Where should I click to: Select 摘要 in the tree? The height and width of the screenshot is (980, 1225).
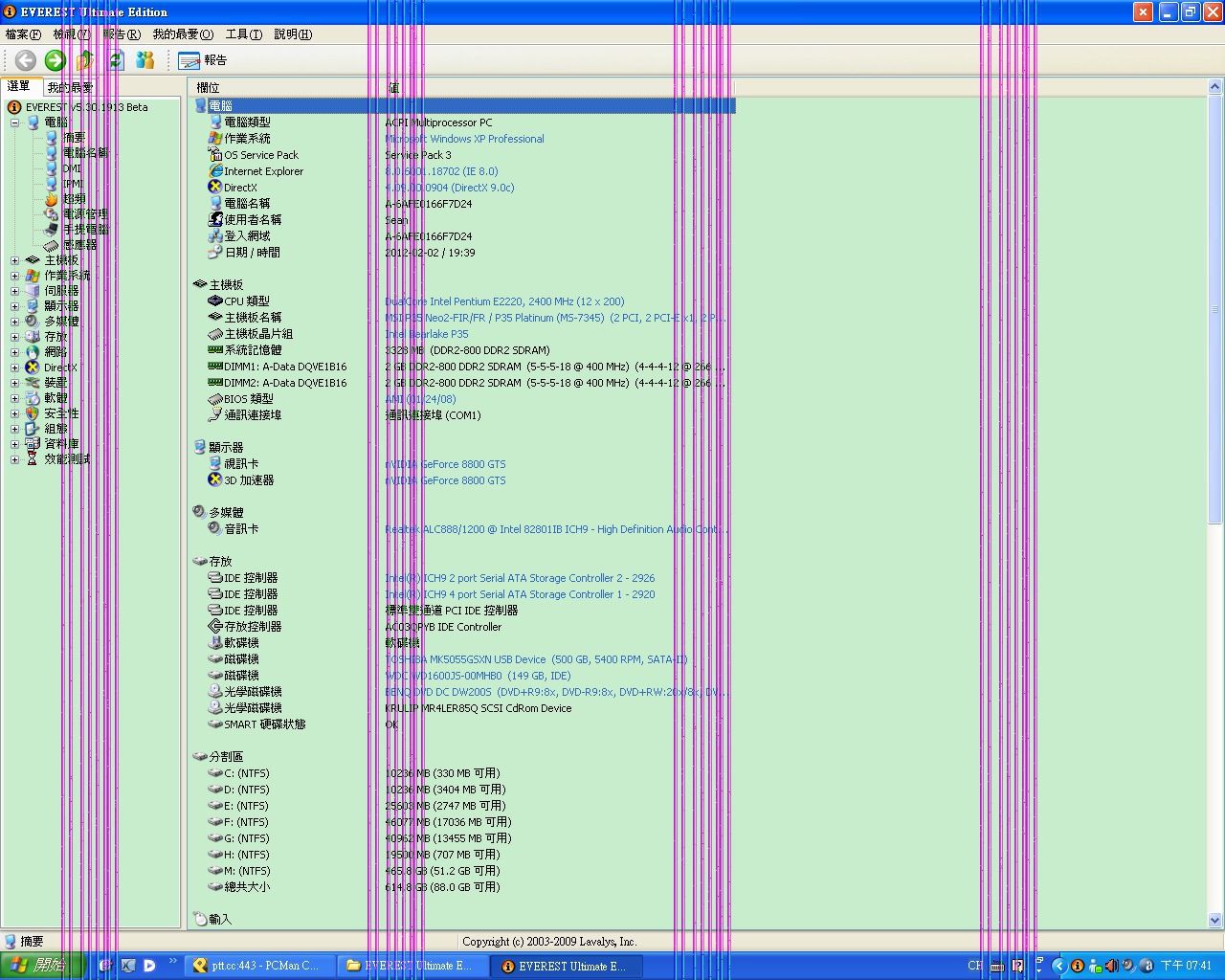[x=74, y=138]
